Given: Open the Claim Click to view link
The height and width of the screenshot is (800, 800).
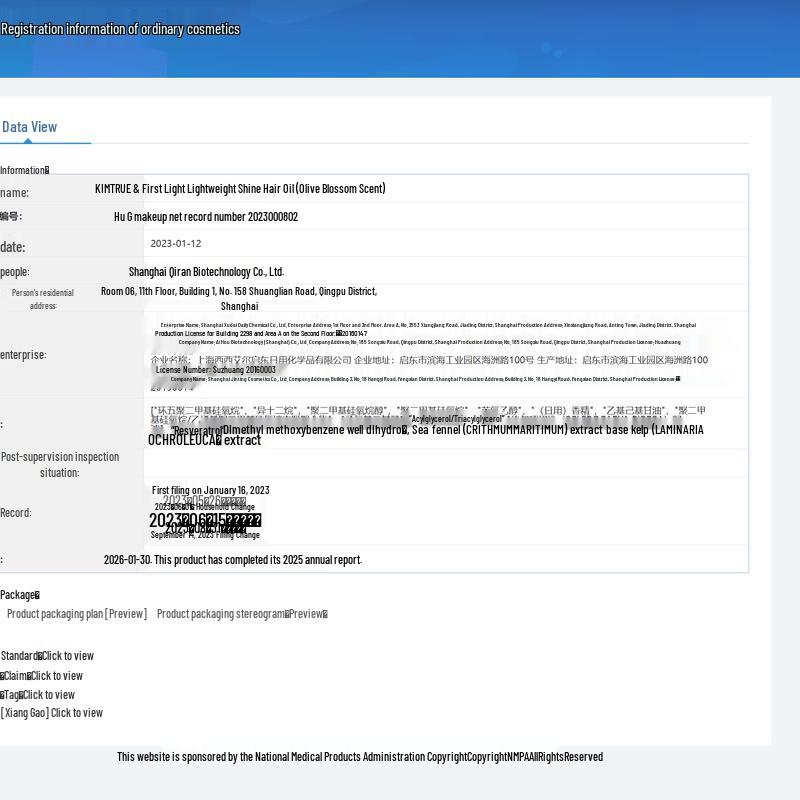Looking at the screenshot, I should click(x=41, y=676).
